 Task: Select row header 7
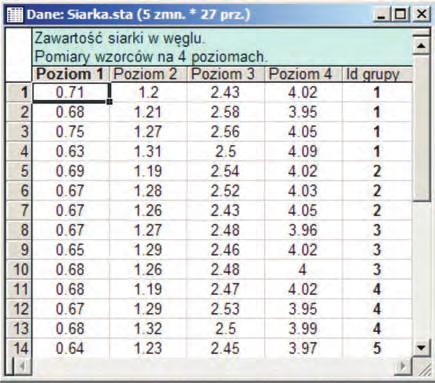[19, 210]
